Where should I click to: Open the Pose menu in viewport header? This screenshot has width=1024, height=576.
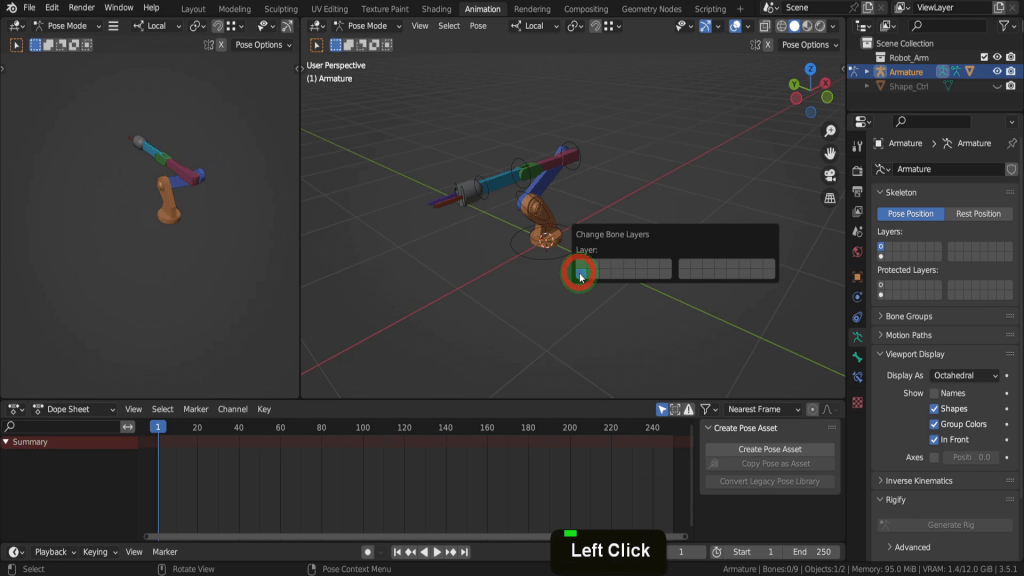[478, 26]
